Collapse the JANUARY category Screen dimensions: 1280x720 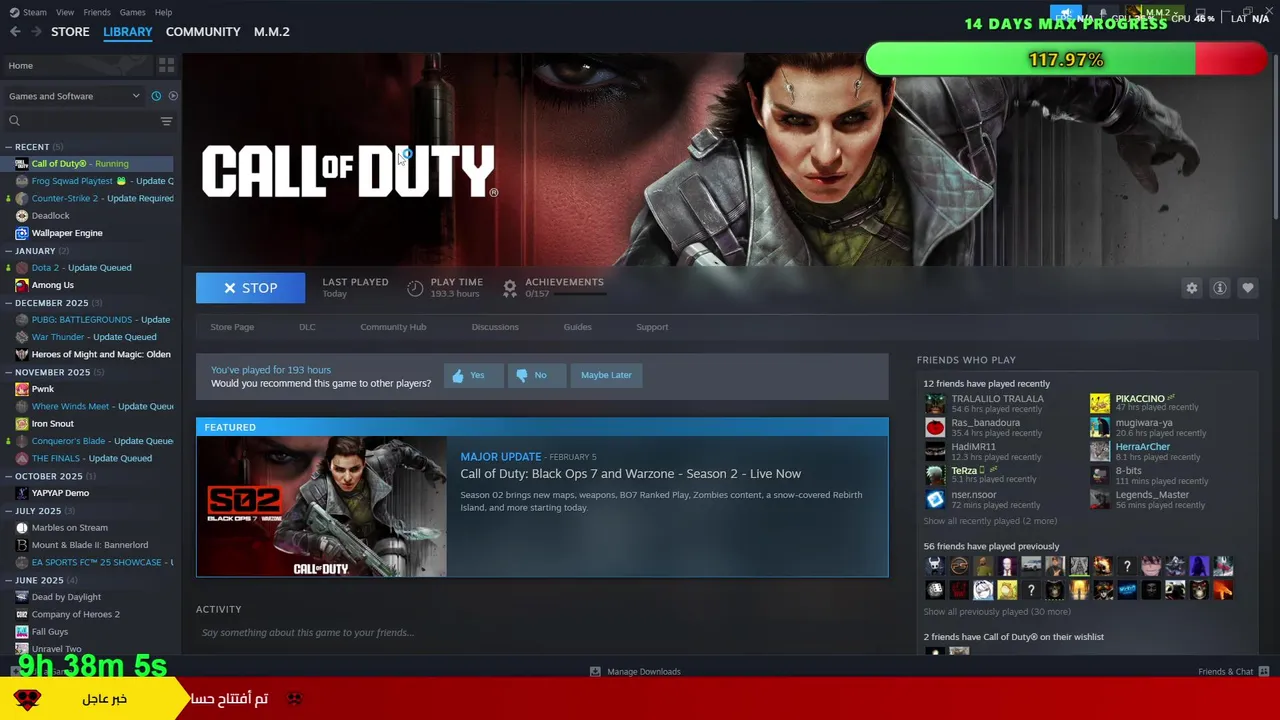[9, 251]
